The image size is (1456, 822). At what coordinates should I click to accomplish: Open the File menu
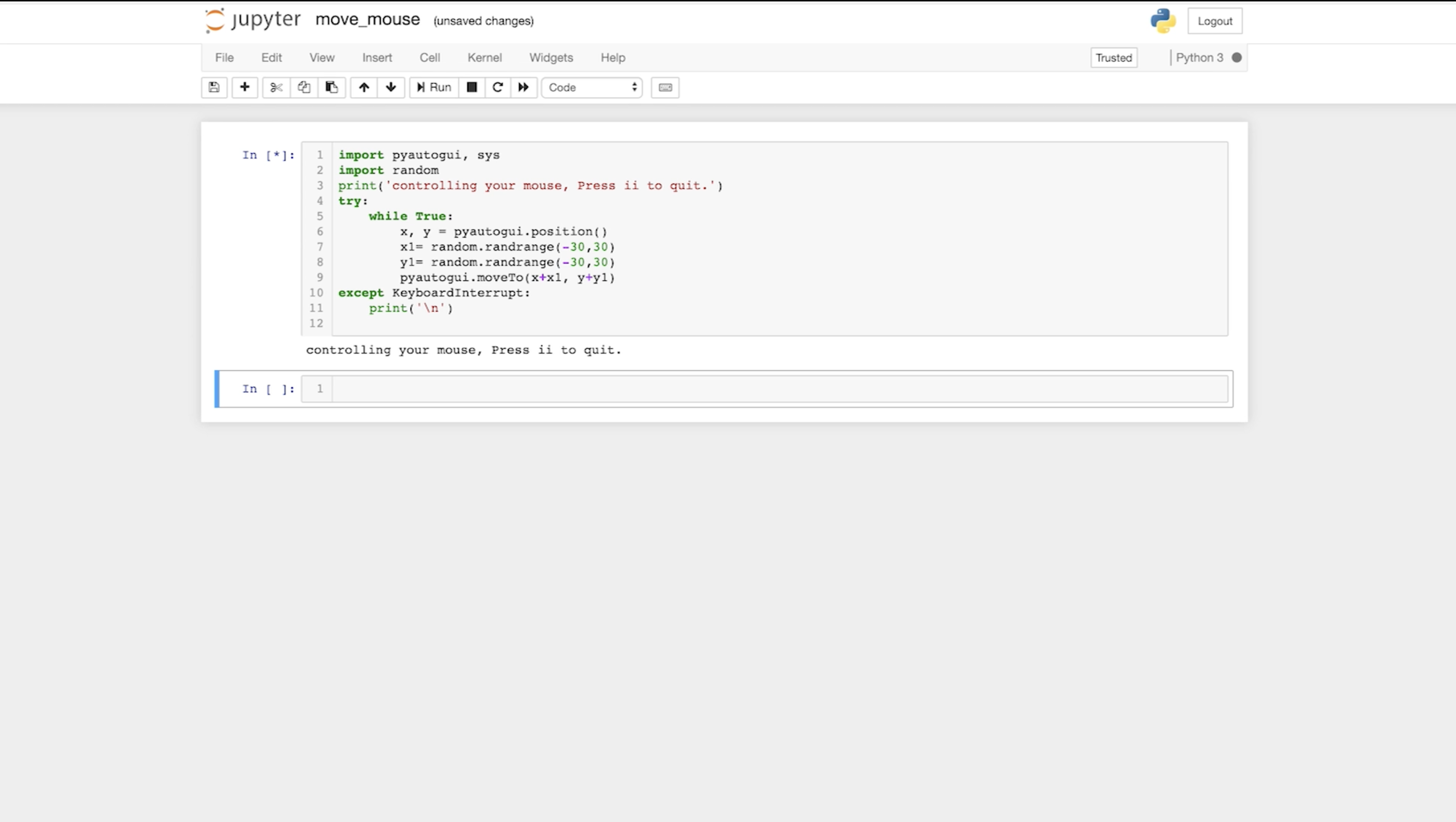point(224,58)
